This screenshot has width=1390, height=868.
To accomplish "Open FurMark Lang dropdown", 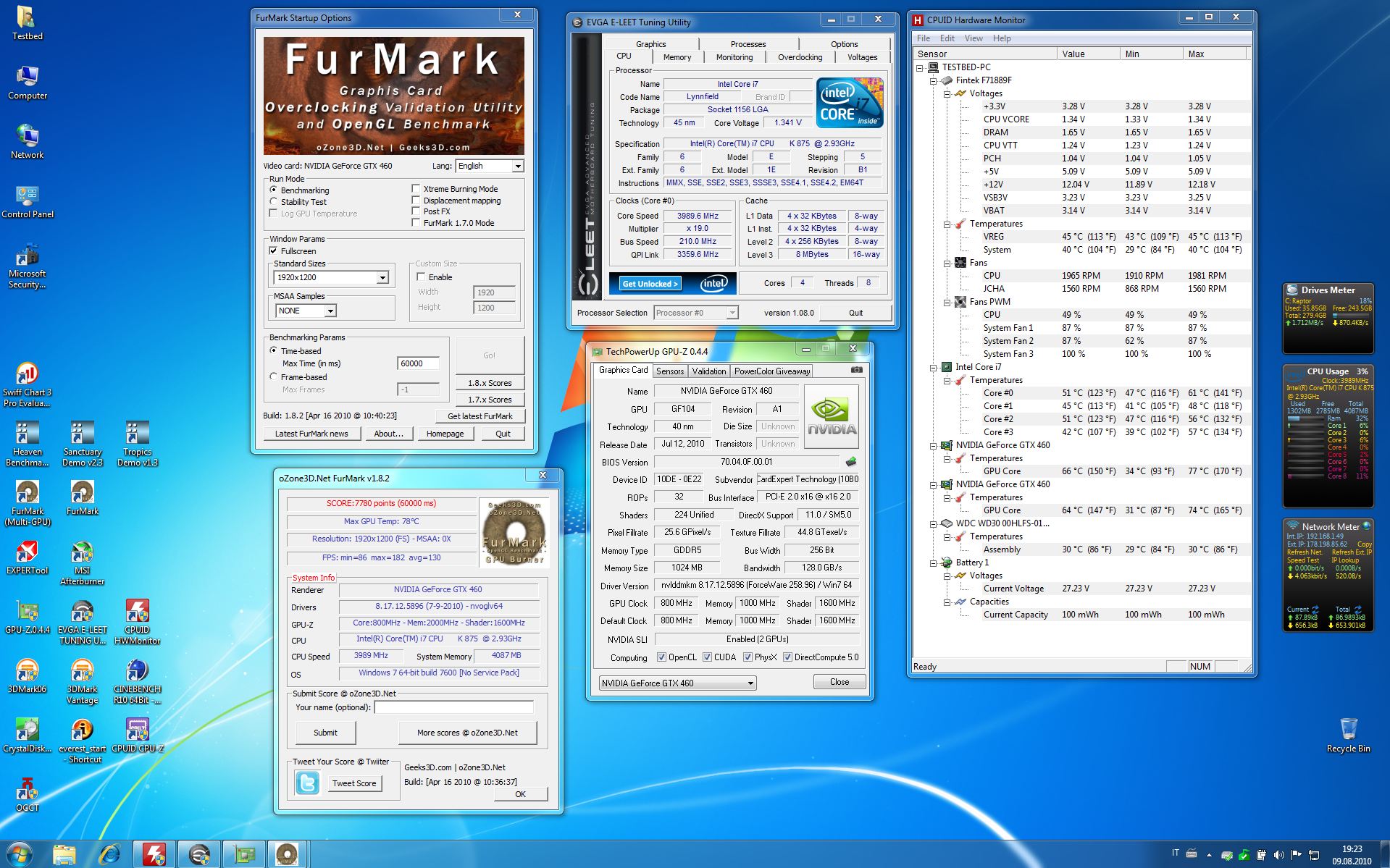I will 490,166.
